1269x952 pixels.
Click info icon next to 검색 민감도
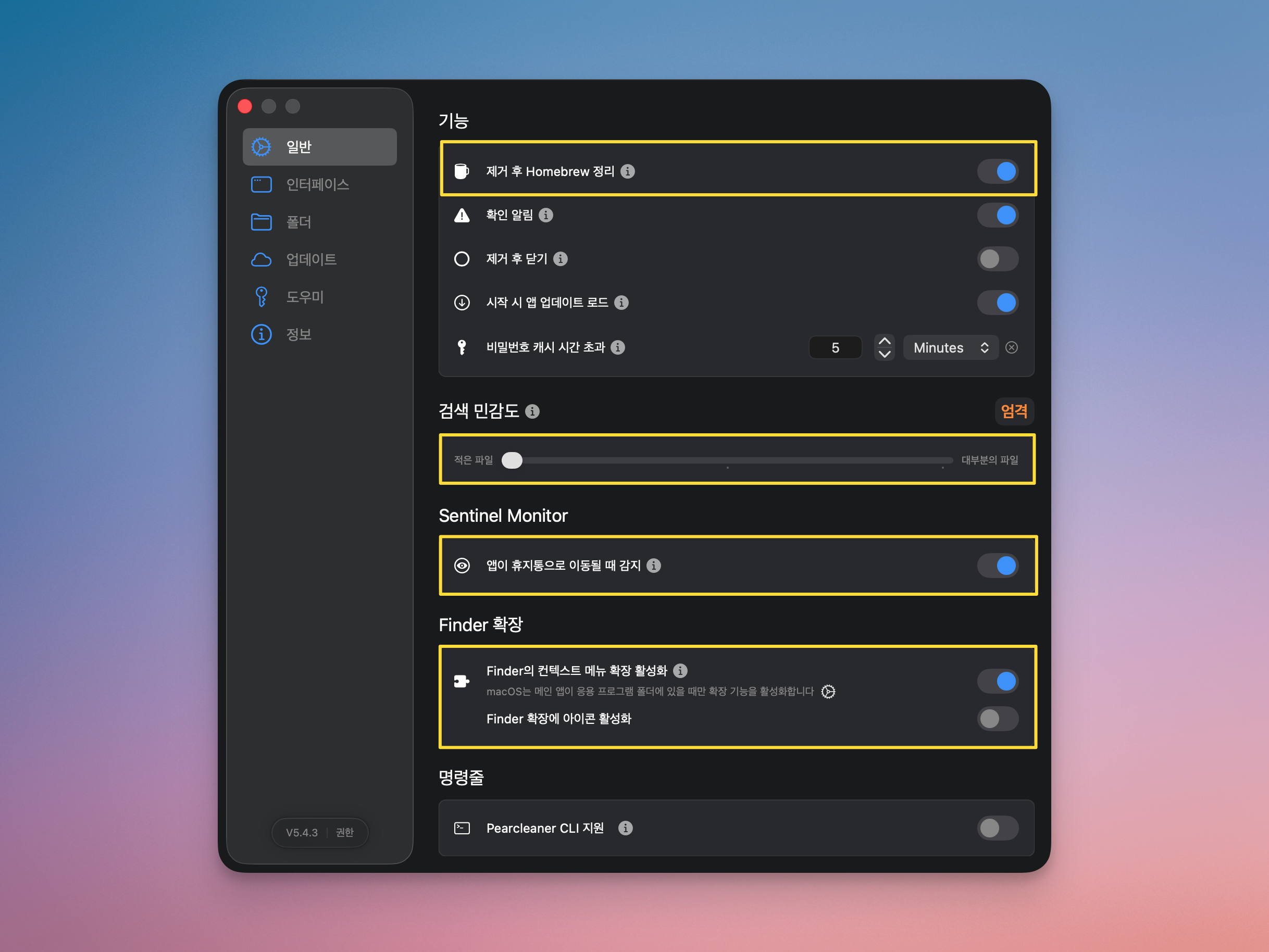pos(532,411)
